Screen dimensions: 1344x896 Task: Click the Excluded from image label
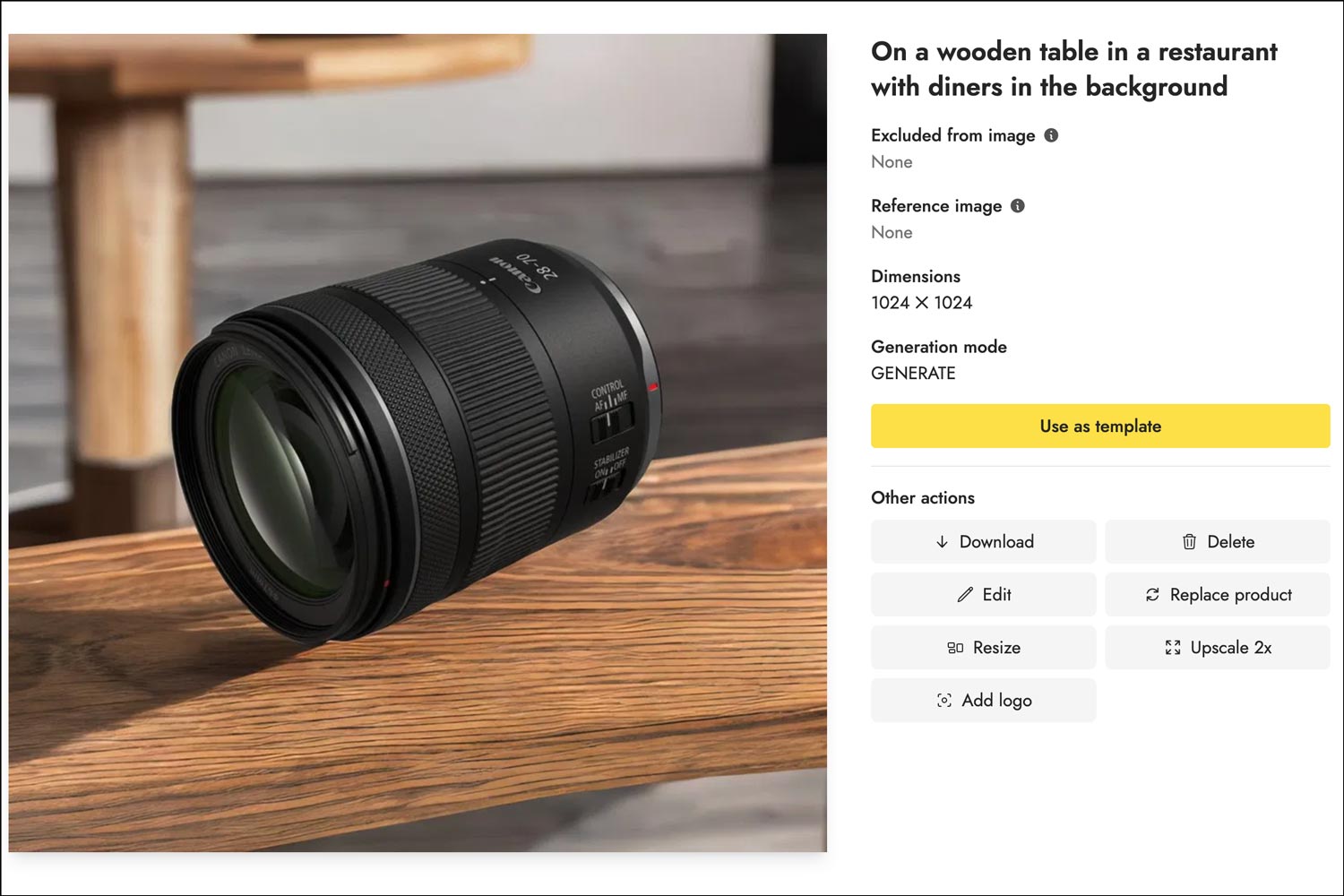click(952, 135)
